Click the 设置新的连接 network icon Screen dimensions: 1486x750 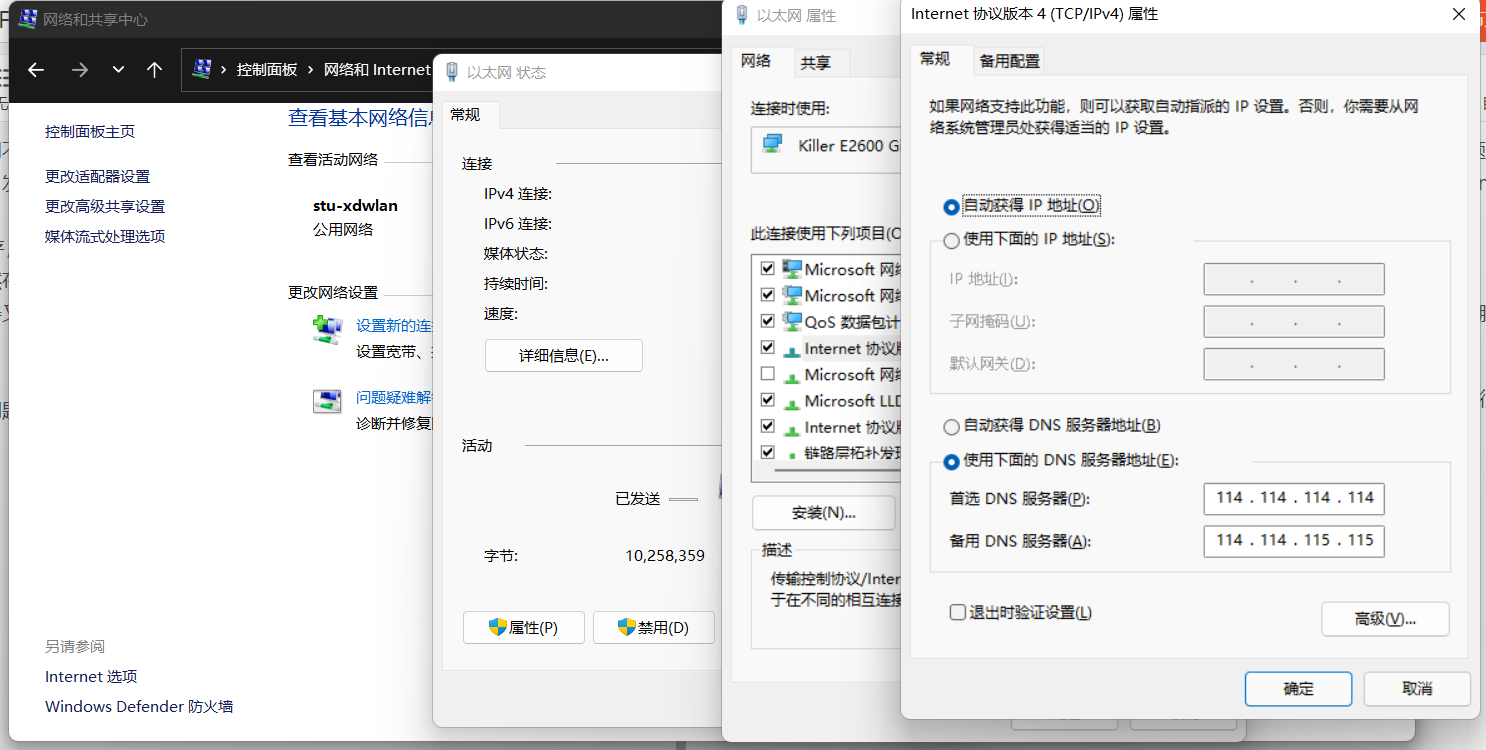327,329
